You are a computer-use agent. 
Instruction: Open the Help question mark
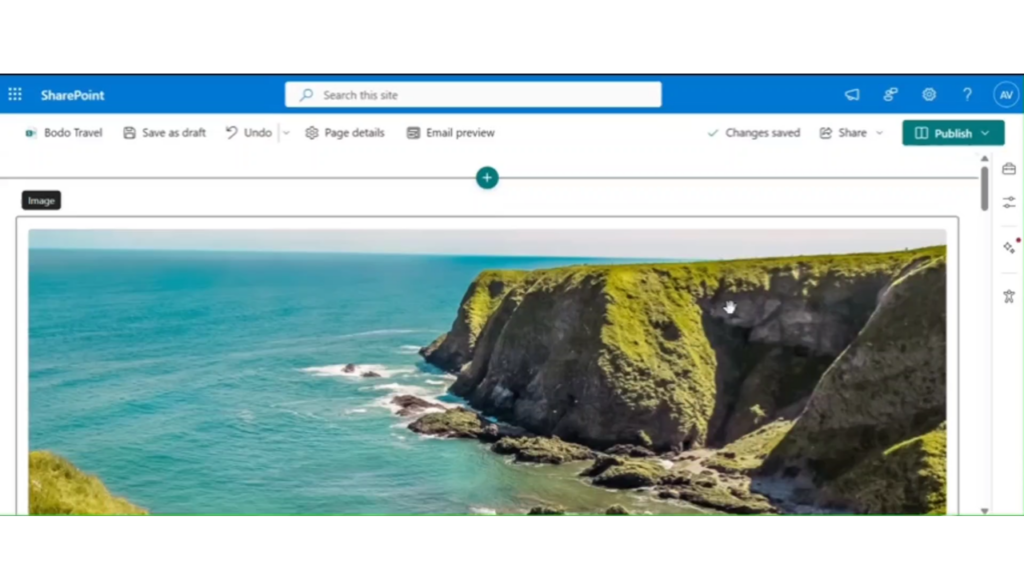(x=967, y=95)
